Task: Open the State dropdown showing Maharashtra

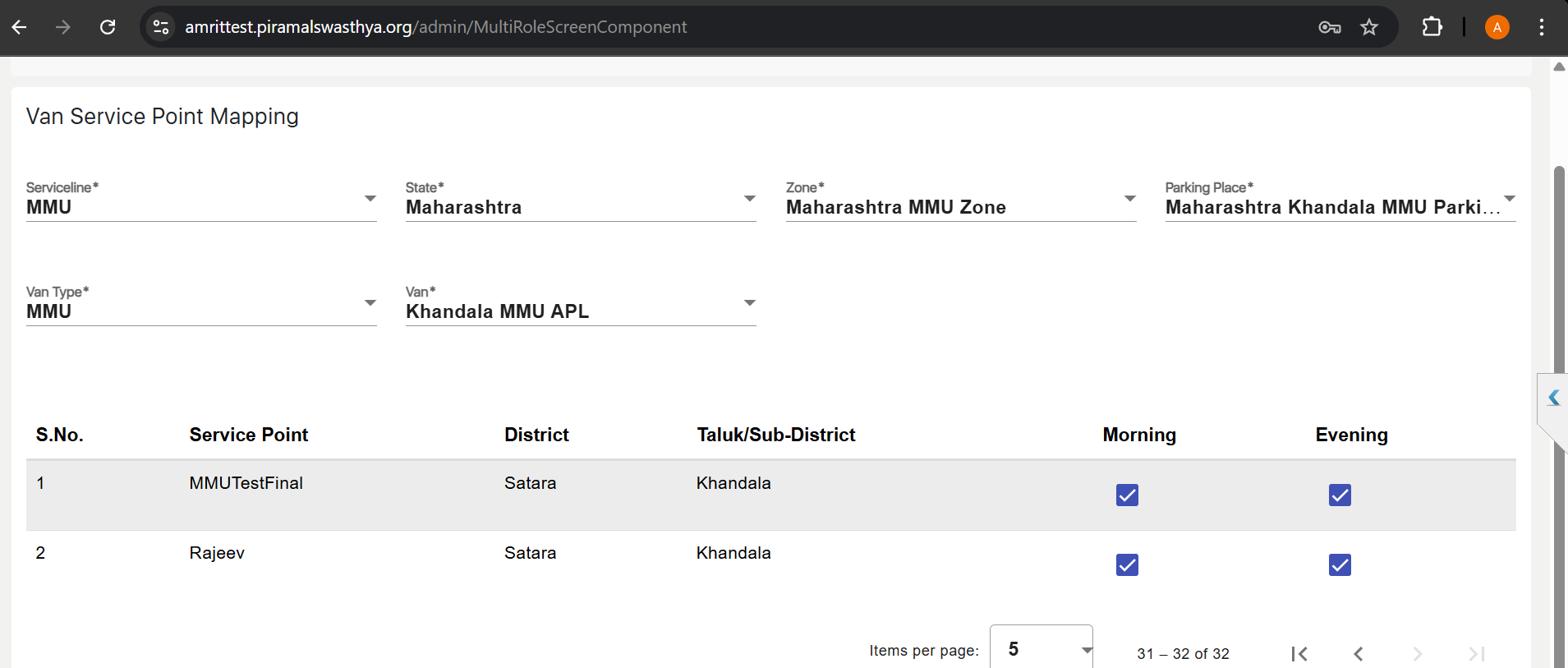Action: (x=581, y=206)
